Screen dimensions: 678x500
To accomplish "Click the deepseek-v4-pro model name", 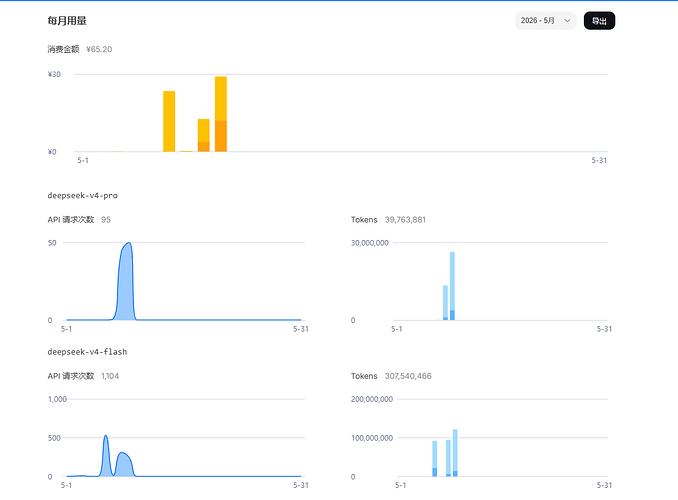I will click(83, 196).
